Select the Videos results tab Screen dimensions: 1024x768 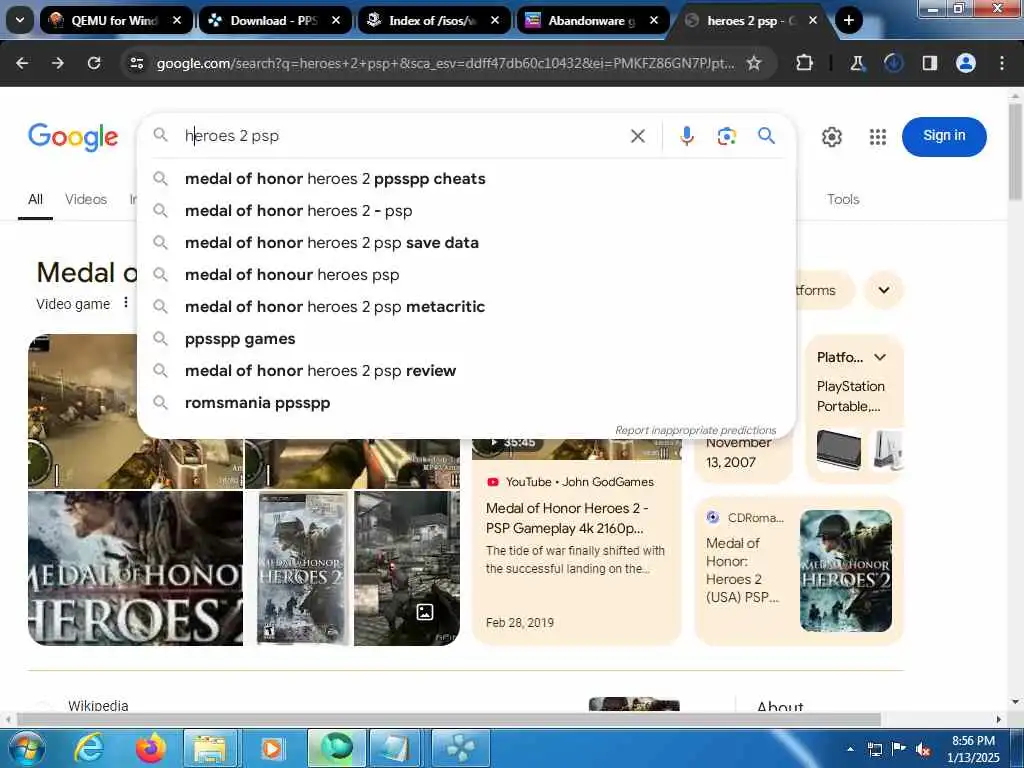[86, 199]
